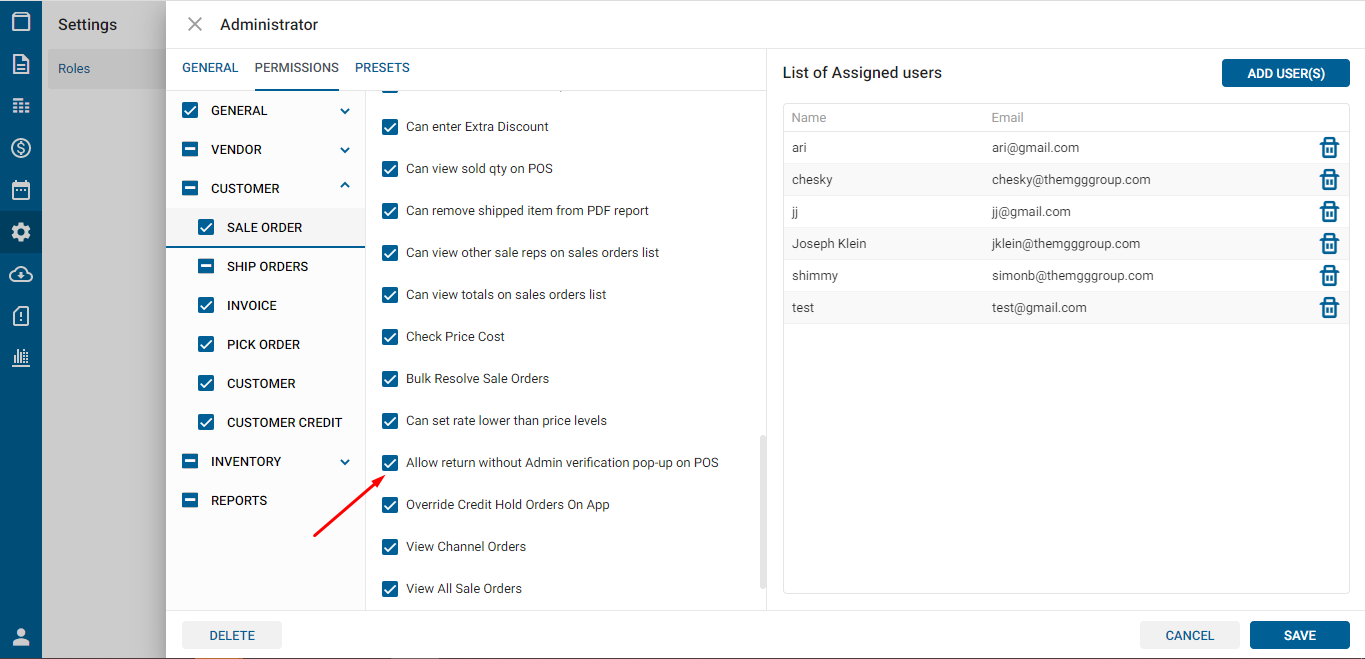Image resolution: width=1365 pixels, height=659 pixels.
Task: Open the bar chart reports icon
Action: [21, 357]
